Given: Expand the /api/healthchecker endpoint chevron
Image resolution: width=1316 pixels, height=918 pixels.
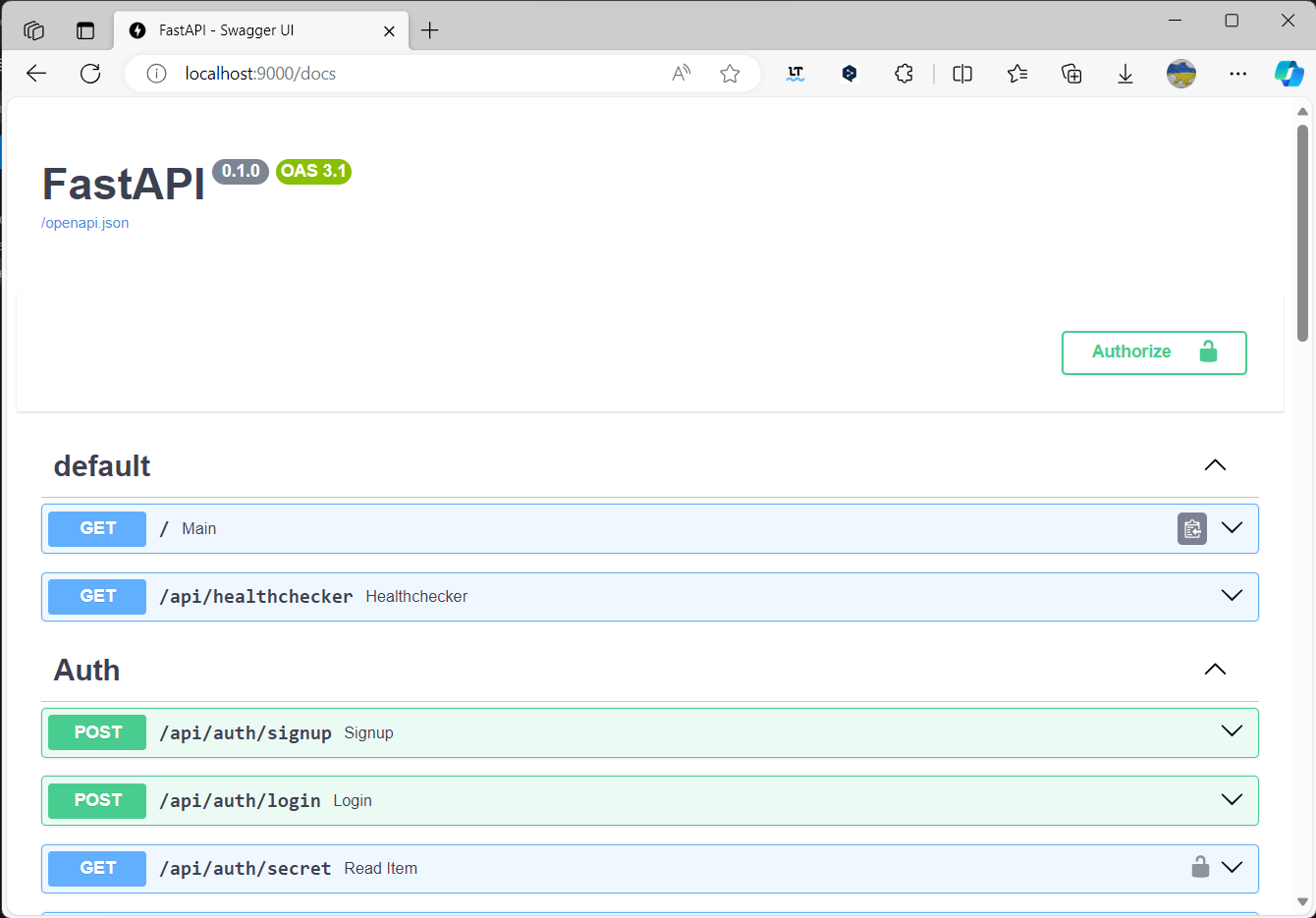Looking at the screenshot, I should coord(1232,596).
